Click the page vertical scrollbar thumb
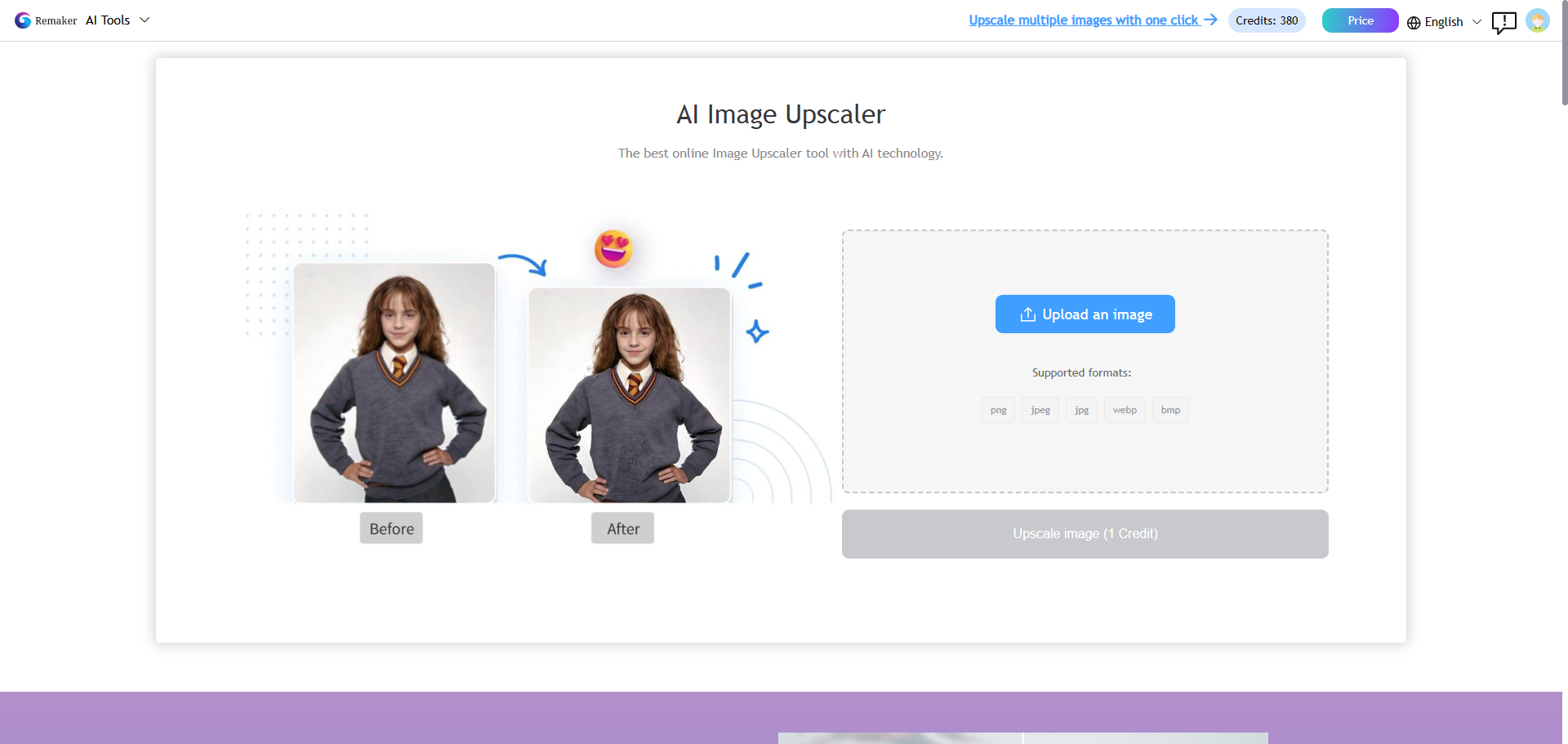The height and width of the screenshot is (744, 1568). 1565,53
